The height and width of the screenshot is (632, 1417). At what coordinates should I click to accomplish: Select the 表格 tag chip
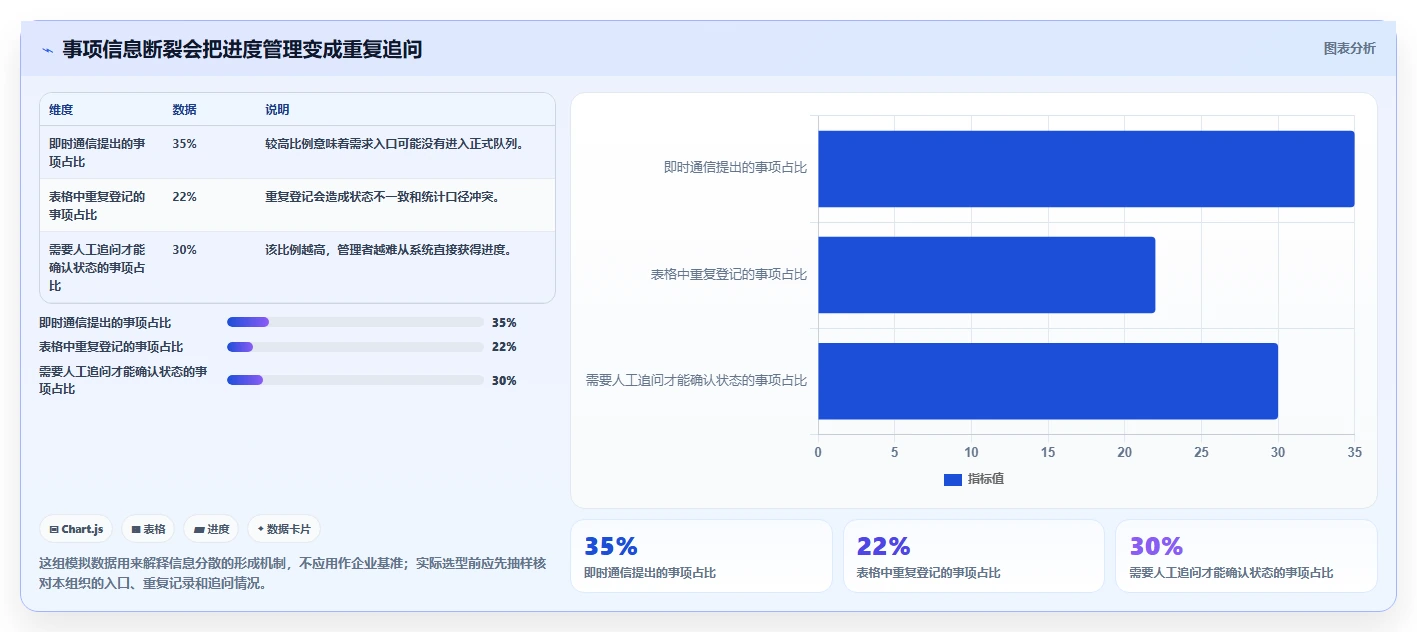(x=148, y=529)
